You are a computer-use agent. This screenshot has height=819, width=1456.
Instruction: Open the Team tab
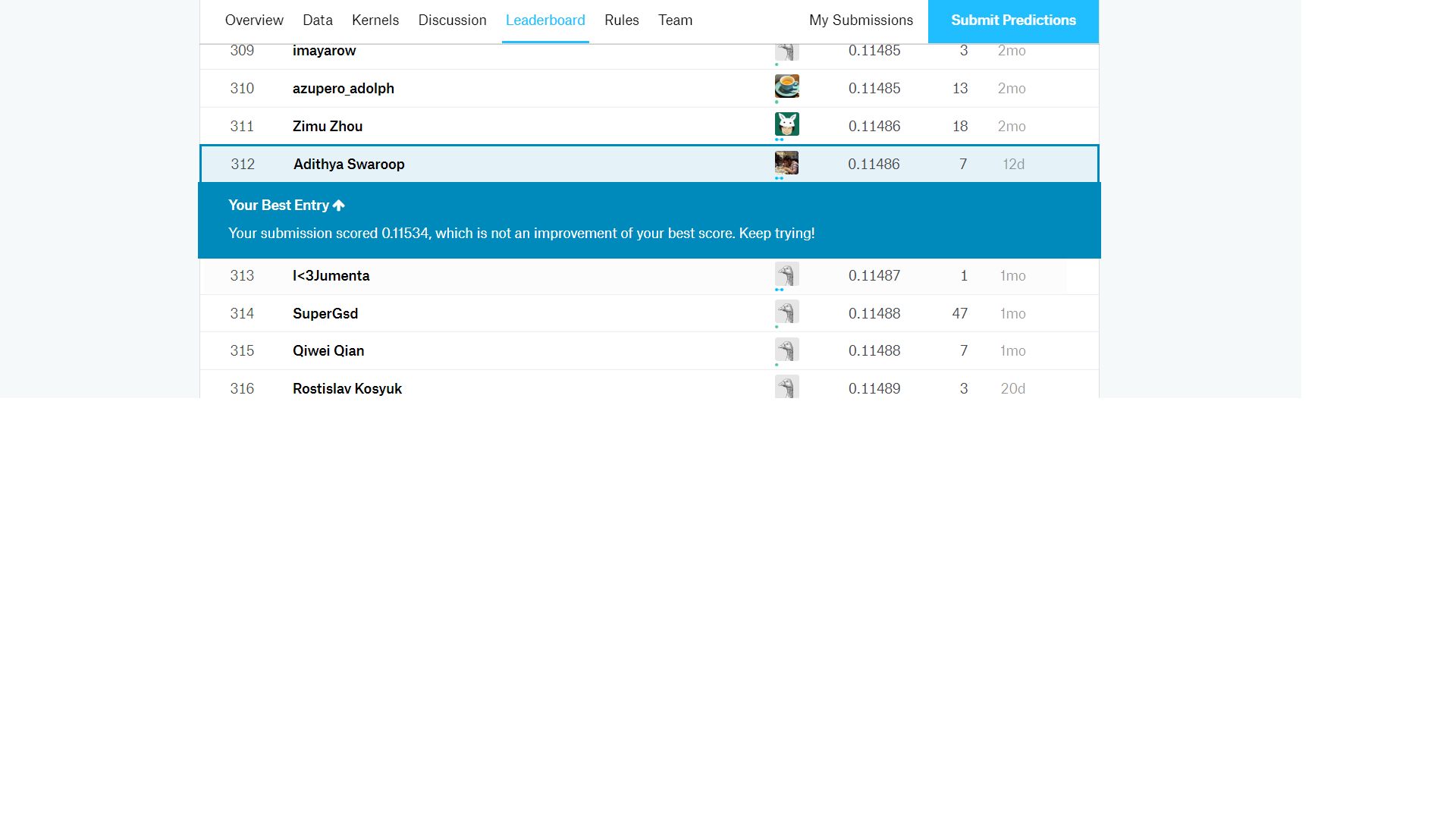[x=675, y=20]
